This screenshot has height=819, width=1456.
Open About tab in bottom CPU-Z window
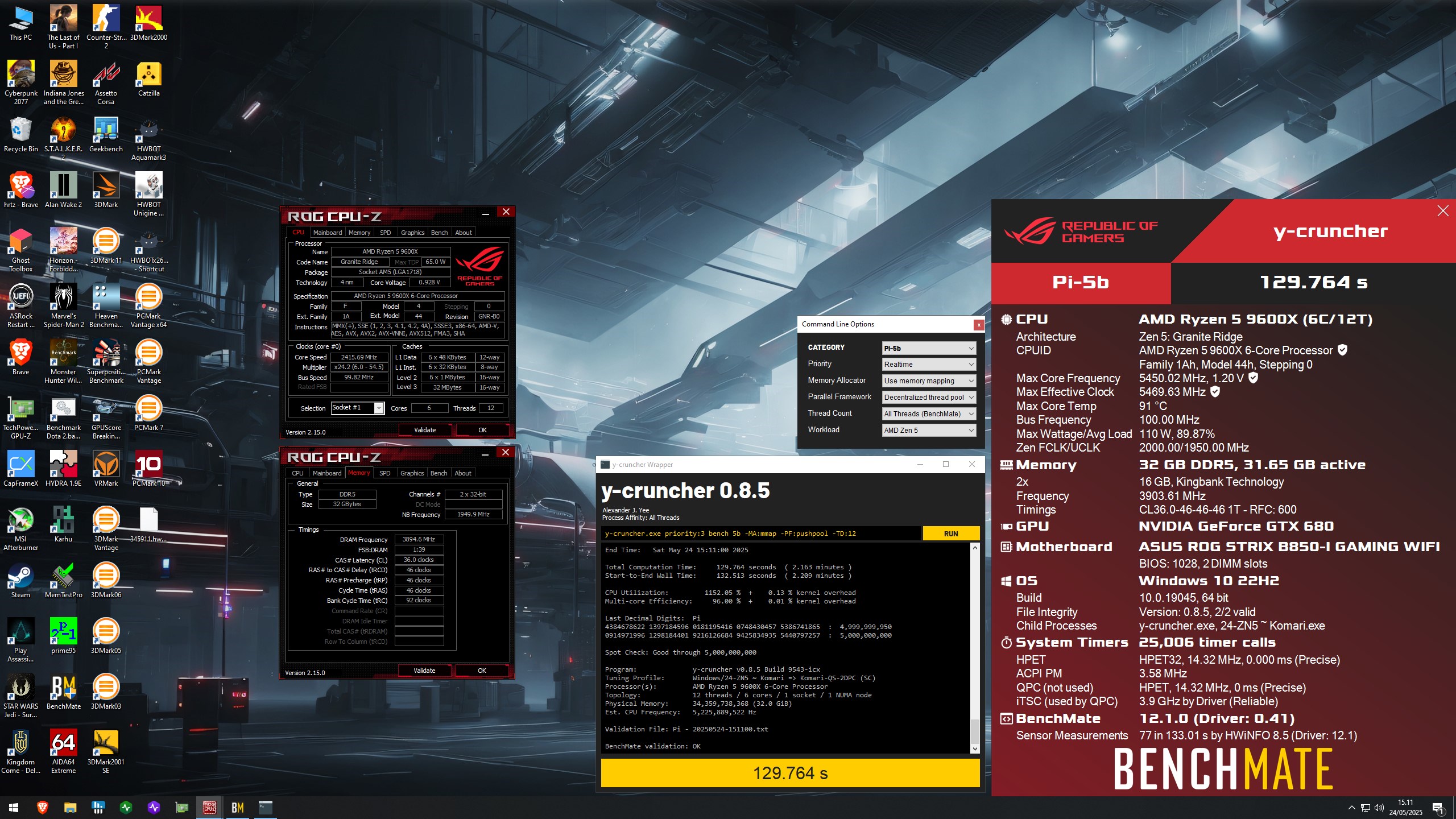[x=463, y=473]
